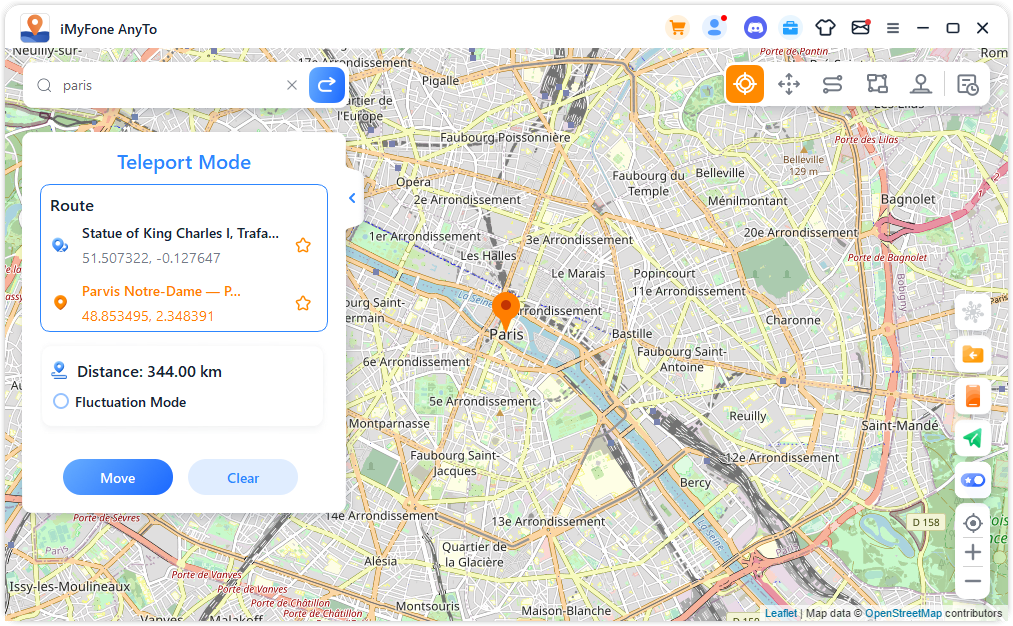This screenshot has width=1013, height=626.
Task: Switch to Jump Teleport mode arrows icon
Action: 789,84
